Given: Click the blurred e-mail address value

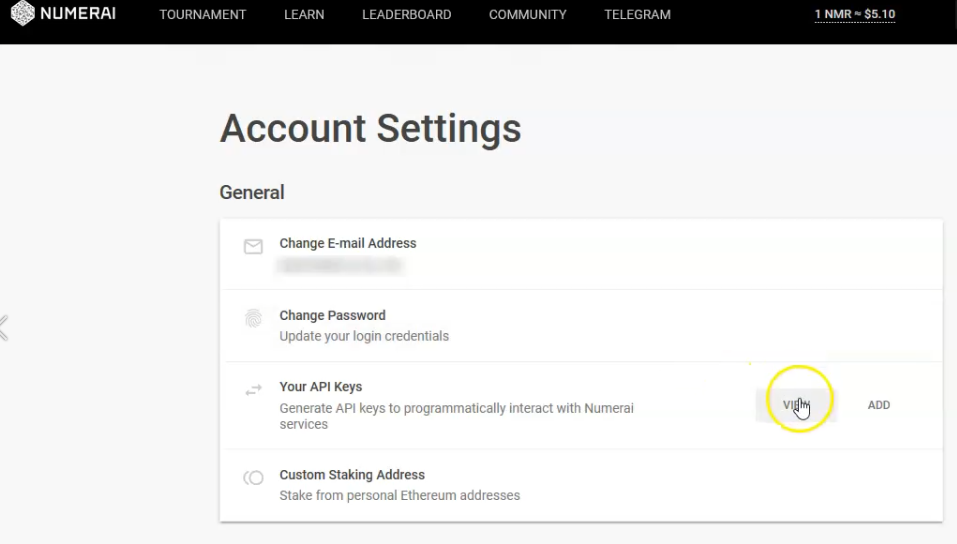Looking at the screenshot, I should click(x=340, y=265).
